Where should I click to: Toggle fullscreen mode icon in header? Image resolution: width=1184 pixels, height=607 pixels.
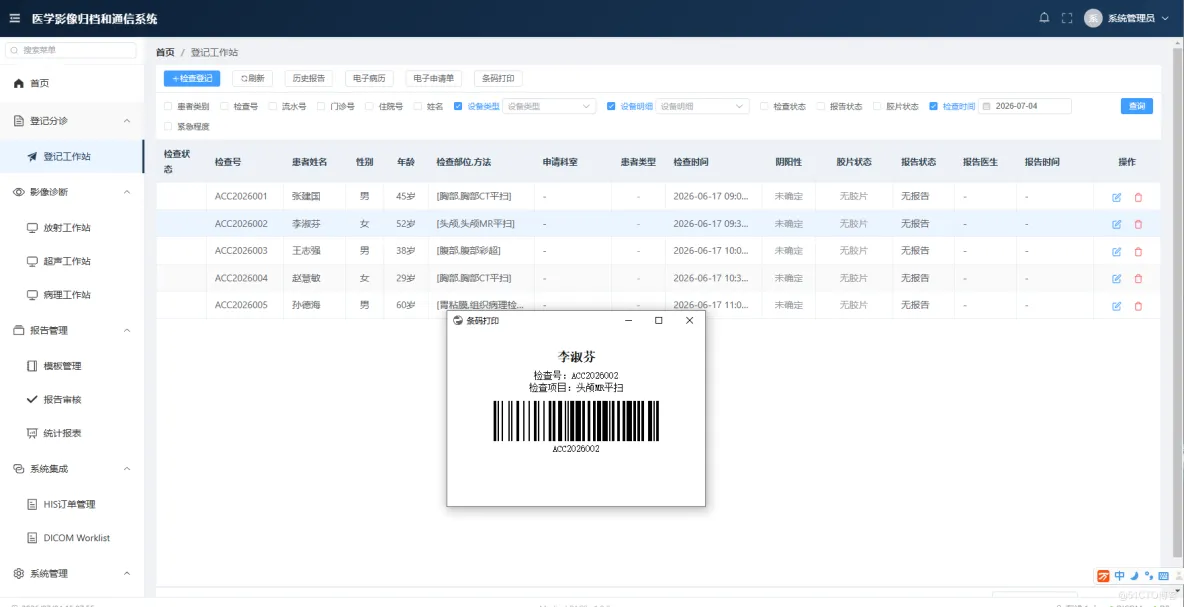pyautogui.click(x=1067, y=18)
